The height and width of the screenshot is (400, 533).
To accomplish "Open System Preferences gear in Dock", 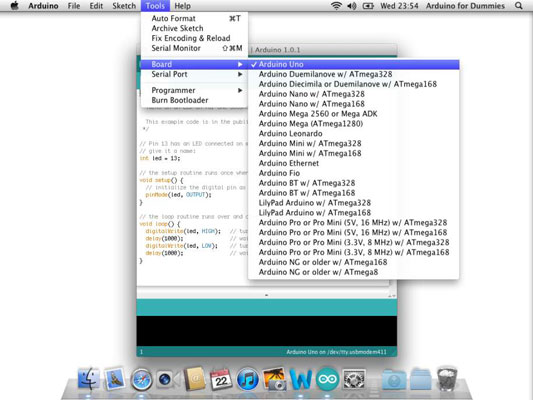I will (354, 379).
